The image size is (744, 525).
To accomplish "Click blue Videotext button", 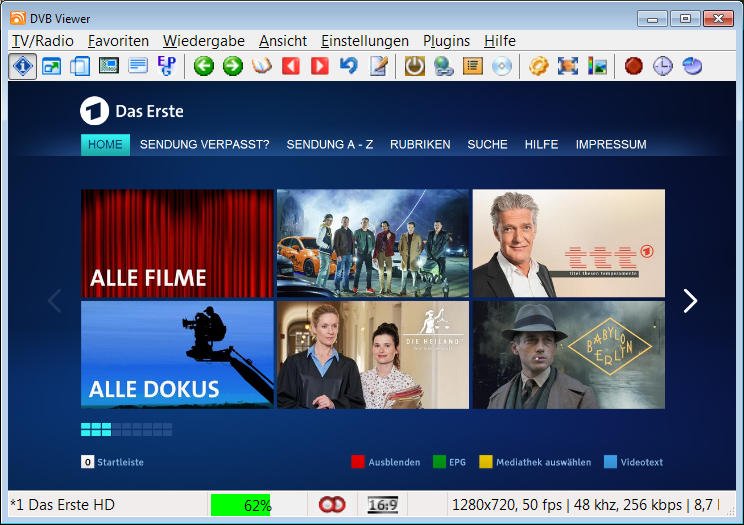I will click(x=633, y=462).
